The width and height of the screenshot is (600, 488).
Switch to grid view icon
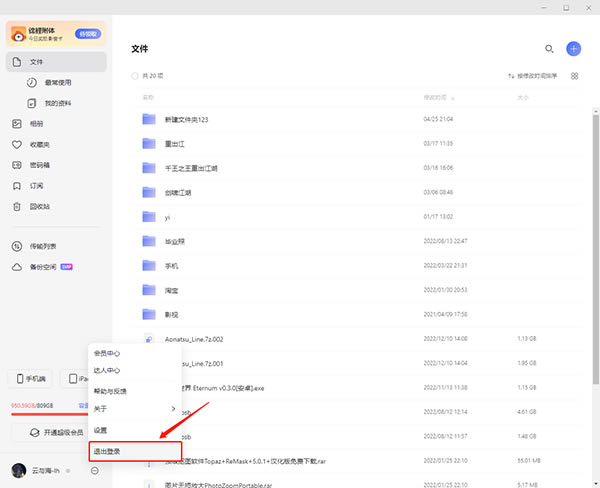pyautogui.click(x=574, y=76)
